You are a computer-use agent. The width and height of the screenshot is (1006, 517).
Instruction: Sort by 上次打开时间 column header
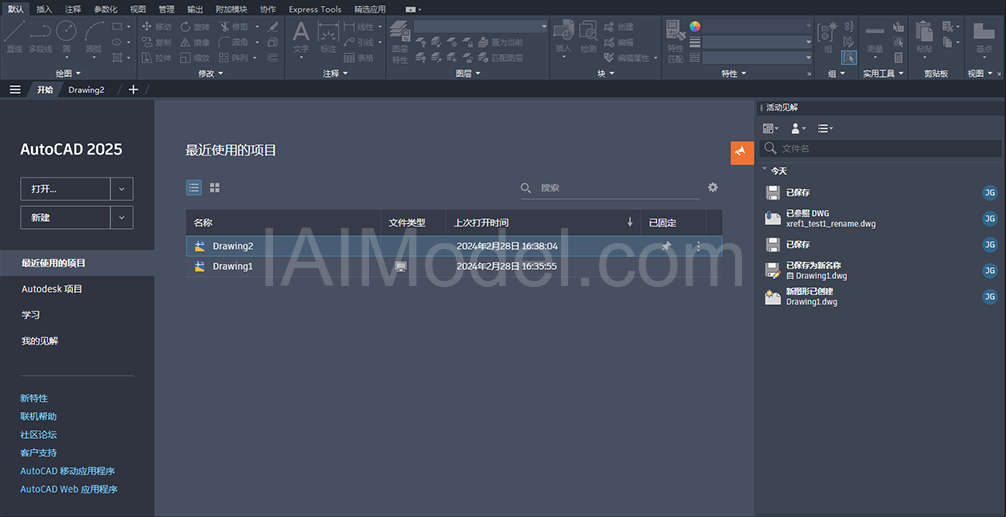(x=543, y=223)
